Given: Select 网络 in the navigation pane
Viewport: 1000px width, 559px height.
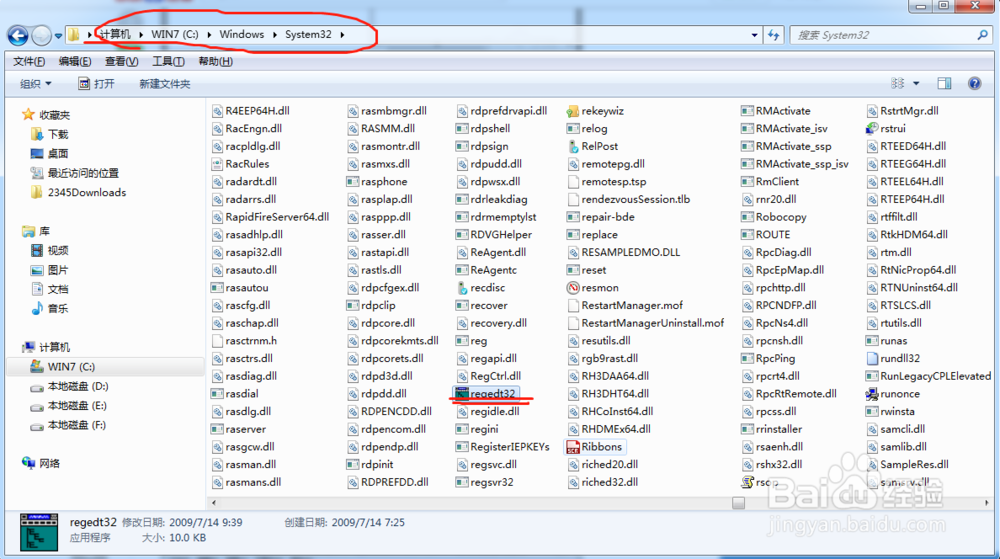Looking at the screenshot, I should (50, 463).
